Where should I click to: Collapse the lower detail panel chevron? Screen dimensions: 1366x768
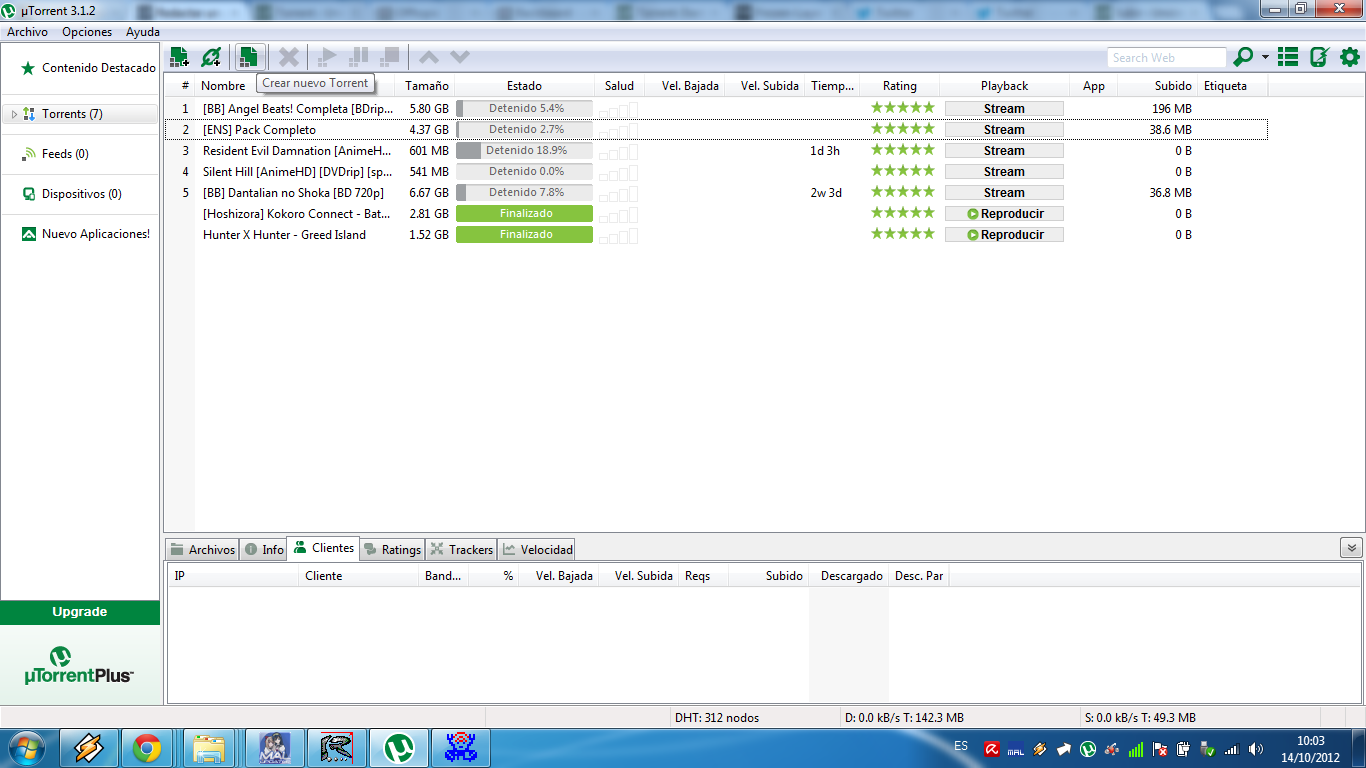1351,548
